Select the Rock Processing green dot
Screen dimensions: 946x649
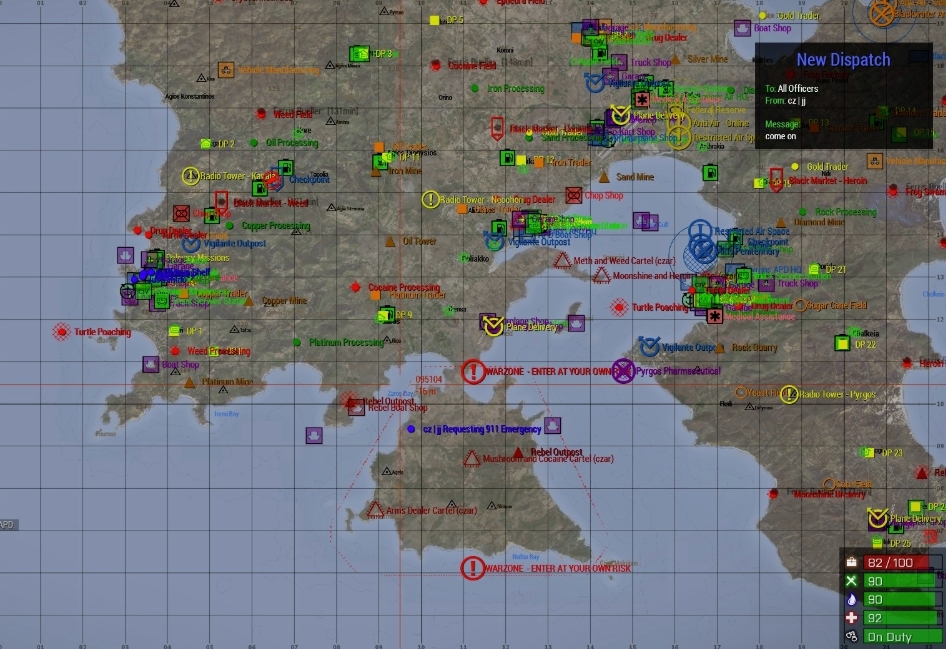pyautogui.click(x=803, y=212)
